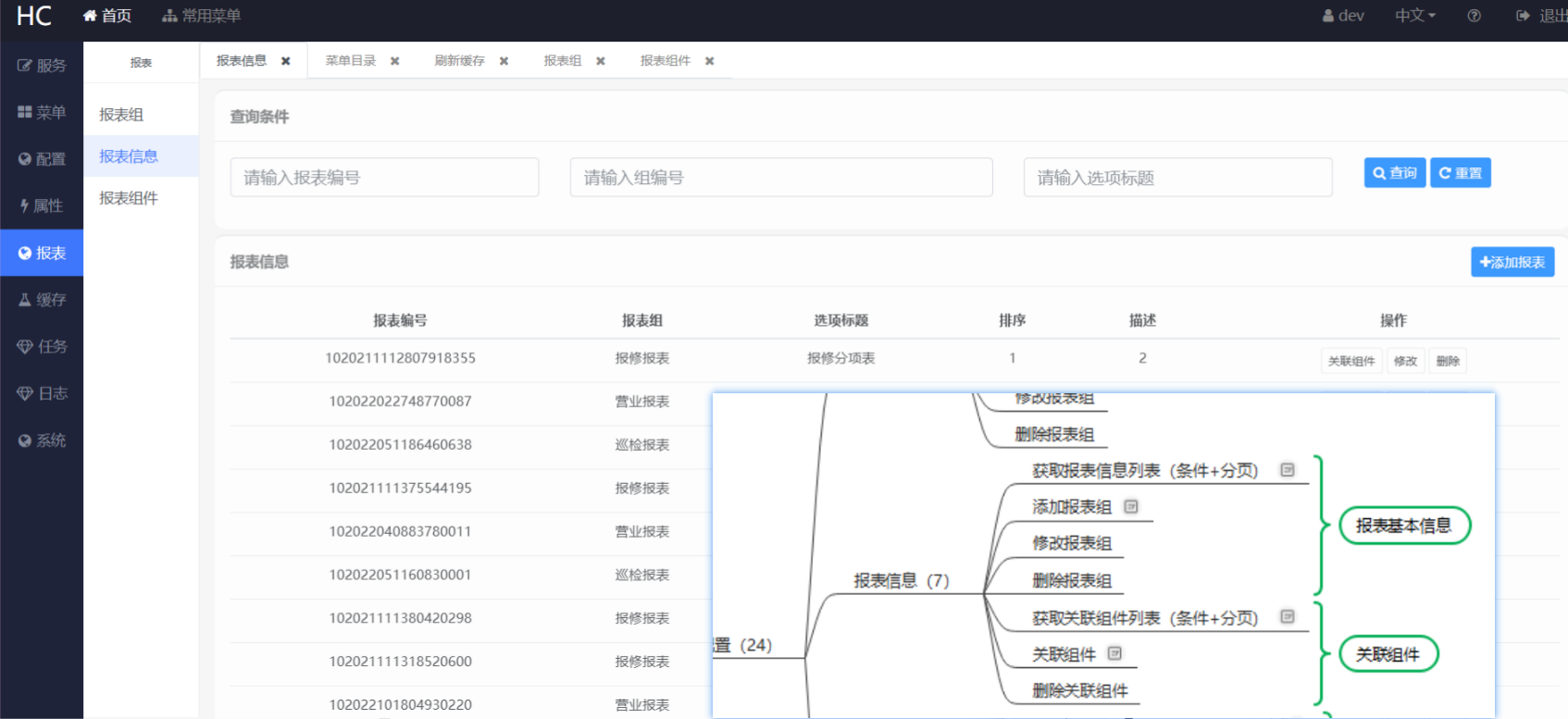Click report number 102021111318520600

tap(400, 662)
